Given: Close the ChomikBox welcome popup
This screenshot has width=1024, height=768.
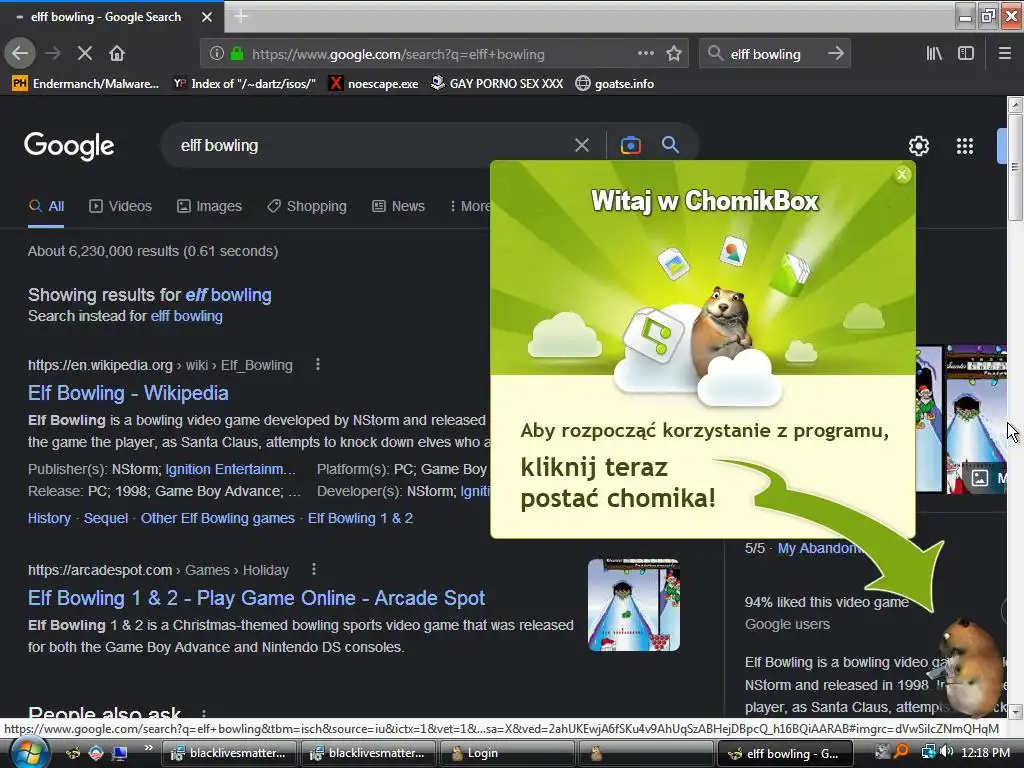Looking at the screenshot, I should [x=902, y=174].
